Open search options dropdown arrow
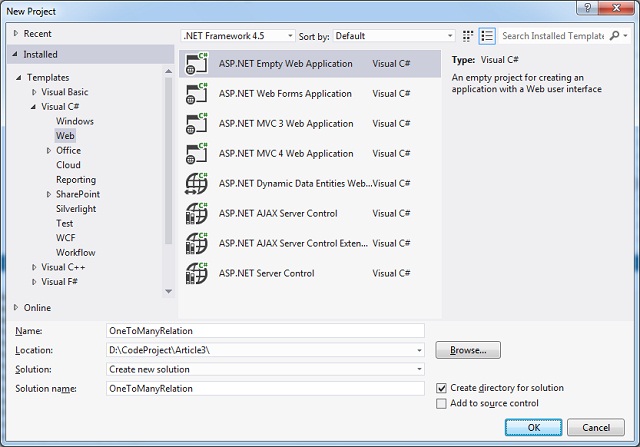Viewport: 640px width, 447px height. [x=625, y=36]
